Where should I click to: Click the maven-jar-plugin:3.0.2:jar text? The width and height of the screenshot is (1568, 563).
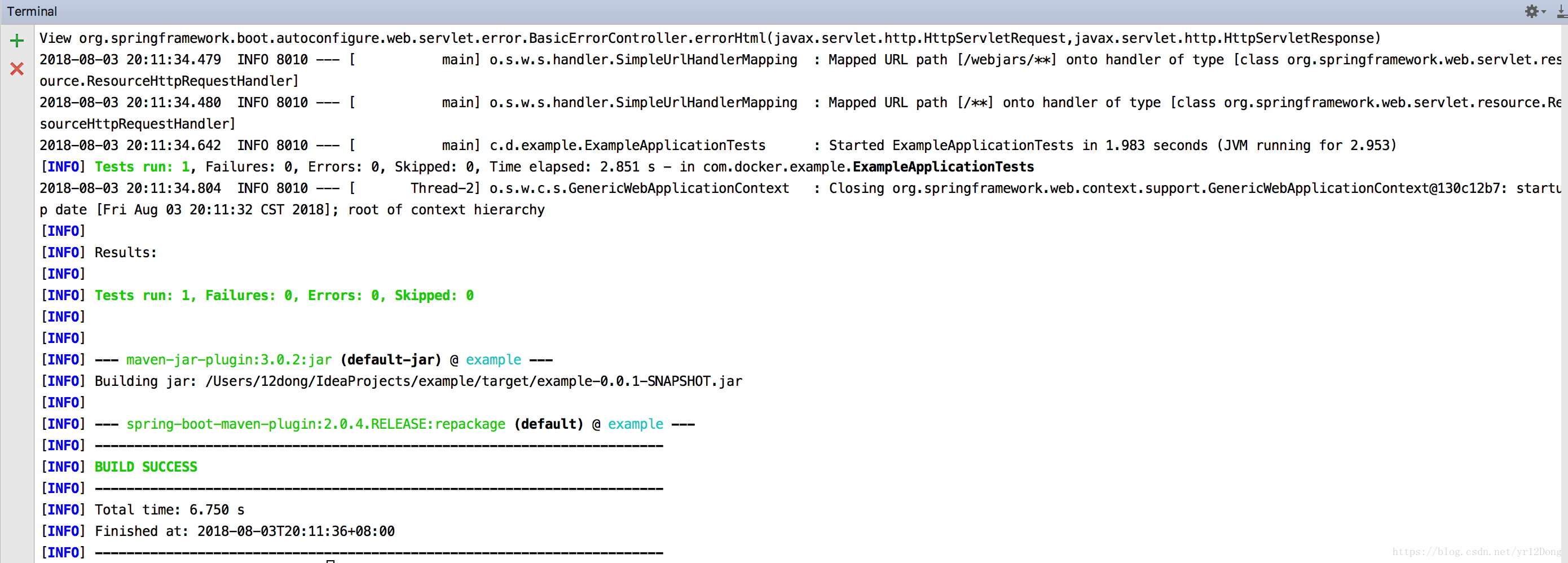[x=229, y=360]
